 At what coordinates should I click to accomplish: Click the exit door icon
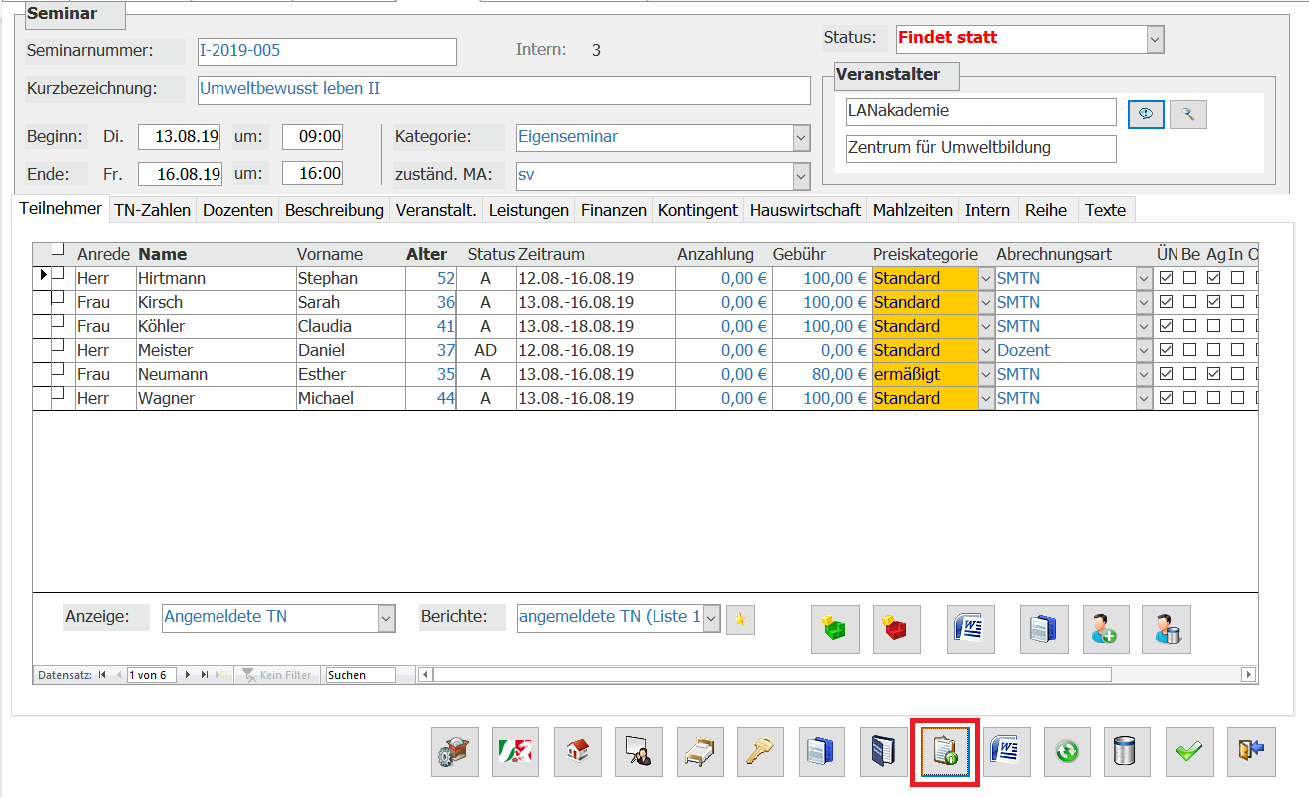click(x=1250, y=751)
